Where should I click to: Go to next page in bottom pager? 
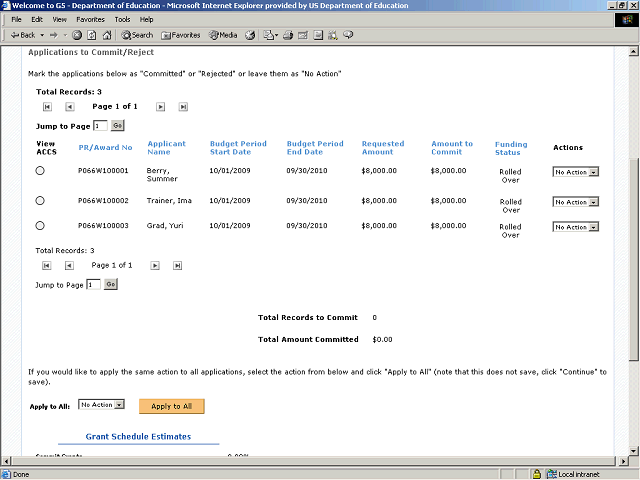[x=155, y=266]
